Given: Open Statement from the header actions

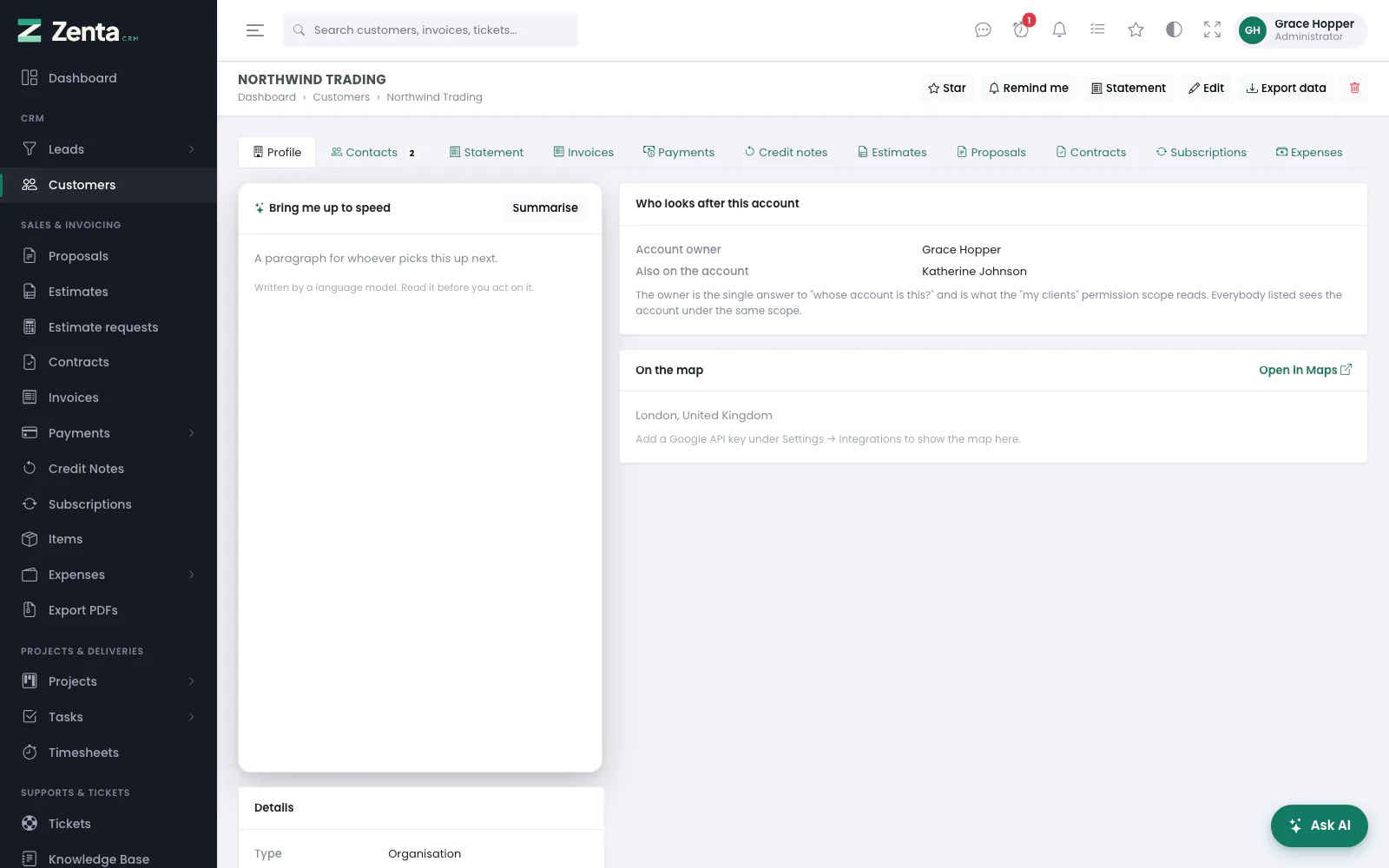Looking at the screenshot, I should 1129,88.
